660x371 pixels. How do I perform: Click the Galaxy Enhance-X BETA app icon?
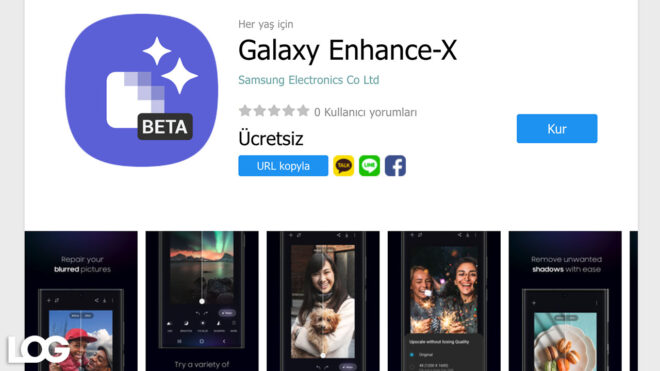coord(141,90)
